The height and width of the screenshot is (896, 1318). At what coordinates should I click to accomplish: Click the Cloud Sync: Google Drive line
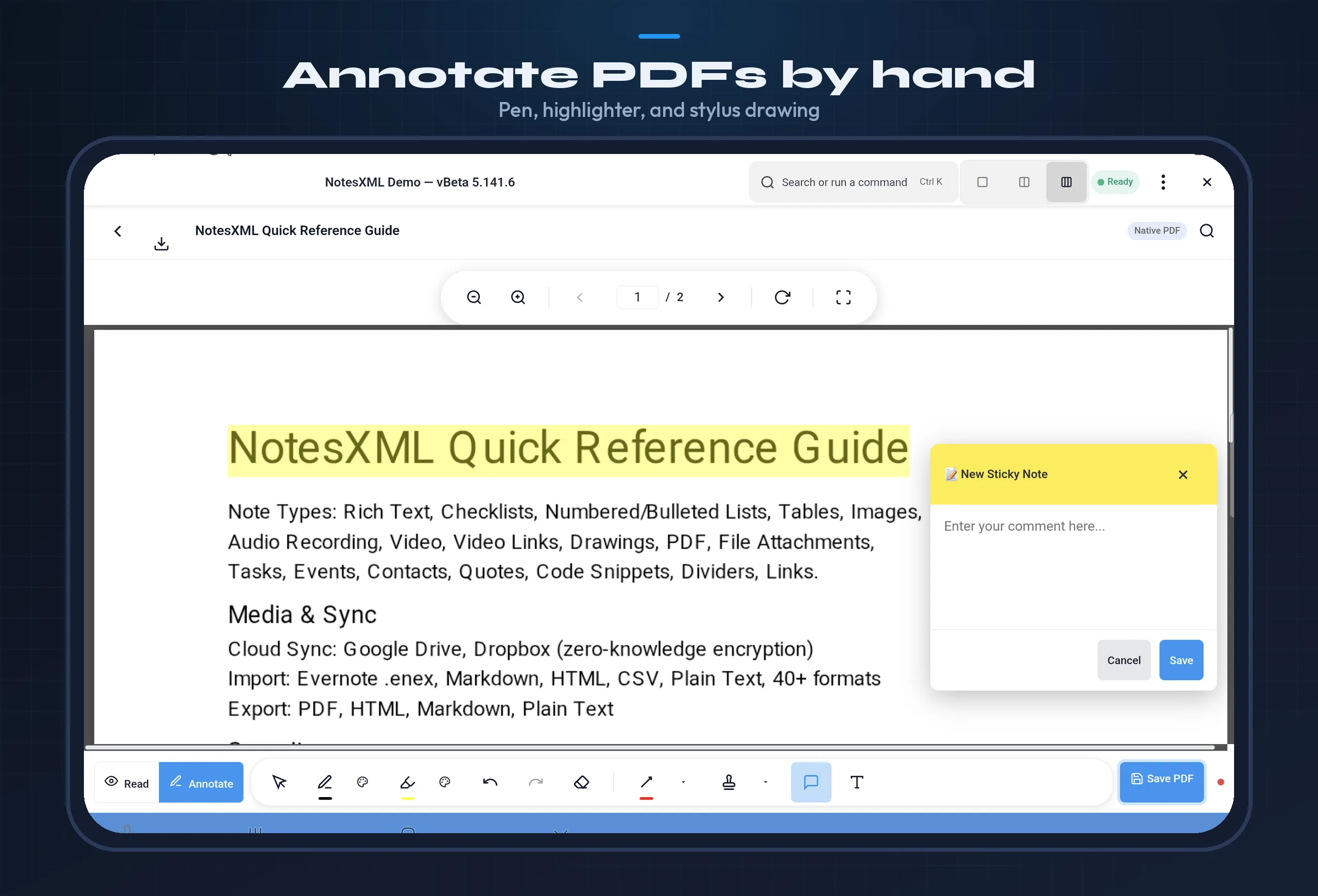point(521,649)
